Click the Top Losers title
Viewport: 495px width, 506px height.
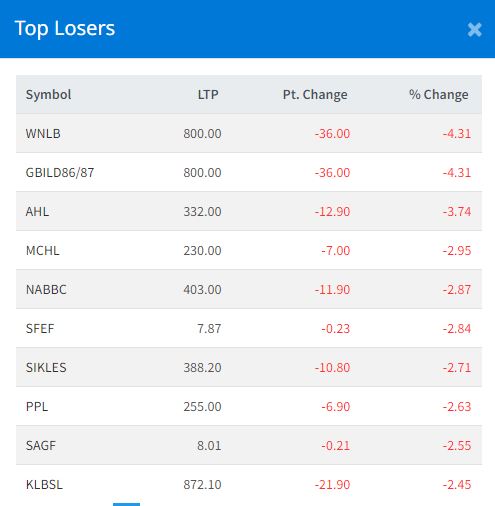click(x=65, y=29)
